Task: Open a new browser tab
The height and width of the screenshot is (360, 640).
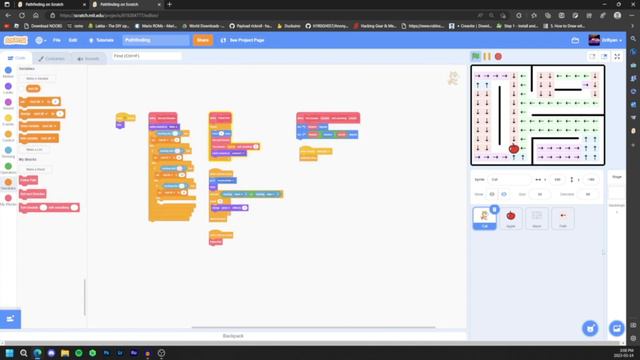Action: click(x=169, y=4)
